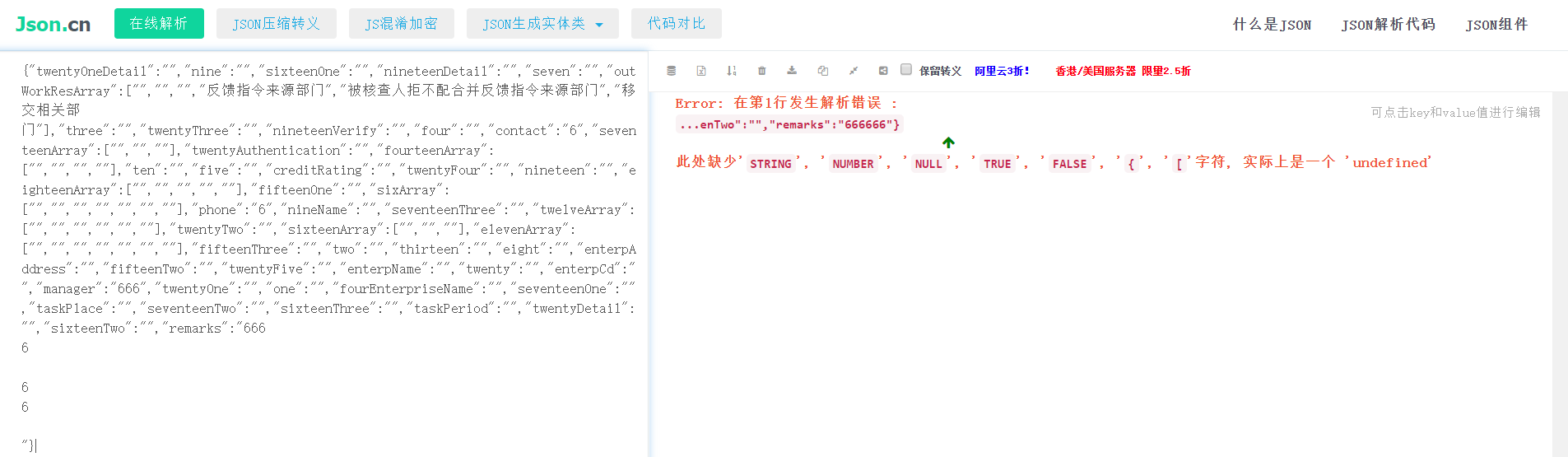The image size is (1568, 457).
Task: Open the JSON生成实体类 dropdown
Action: (x=542, y=24)
